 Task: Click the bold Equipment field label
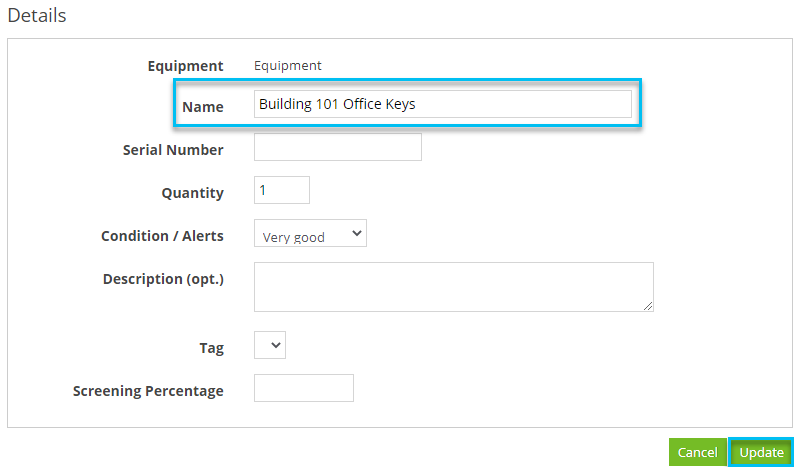185,66
